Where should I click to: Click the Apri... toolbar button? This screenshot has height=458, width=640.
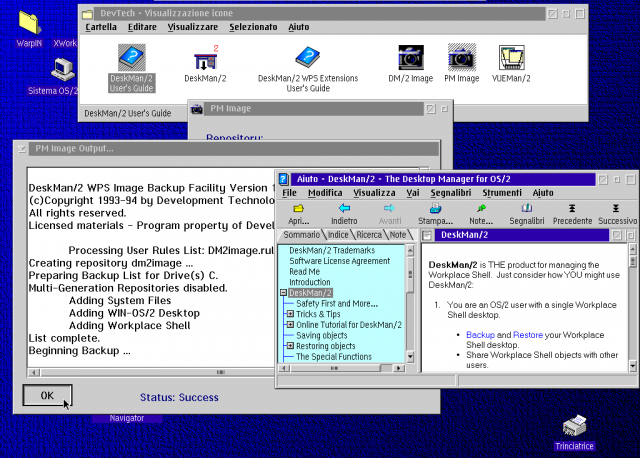pos(298,214)
